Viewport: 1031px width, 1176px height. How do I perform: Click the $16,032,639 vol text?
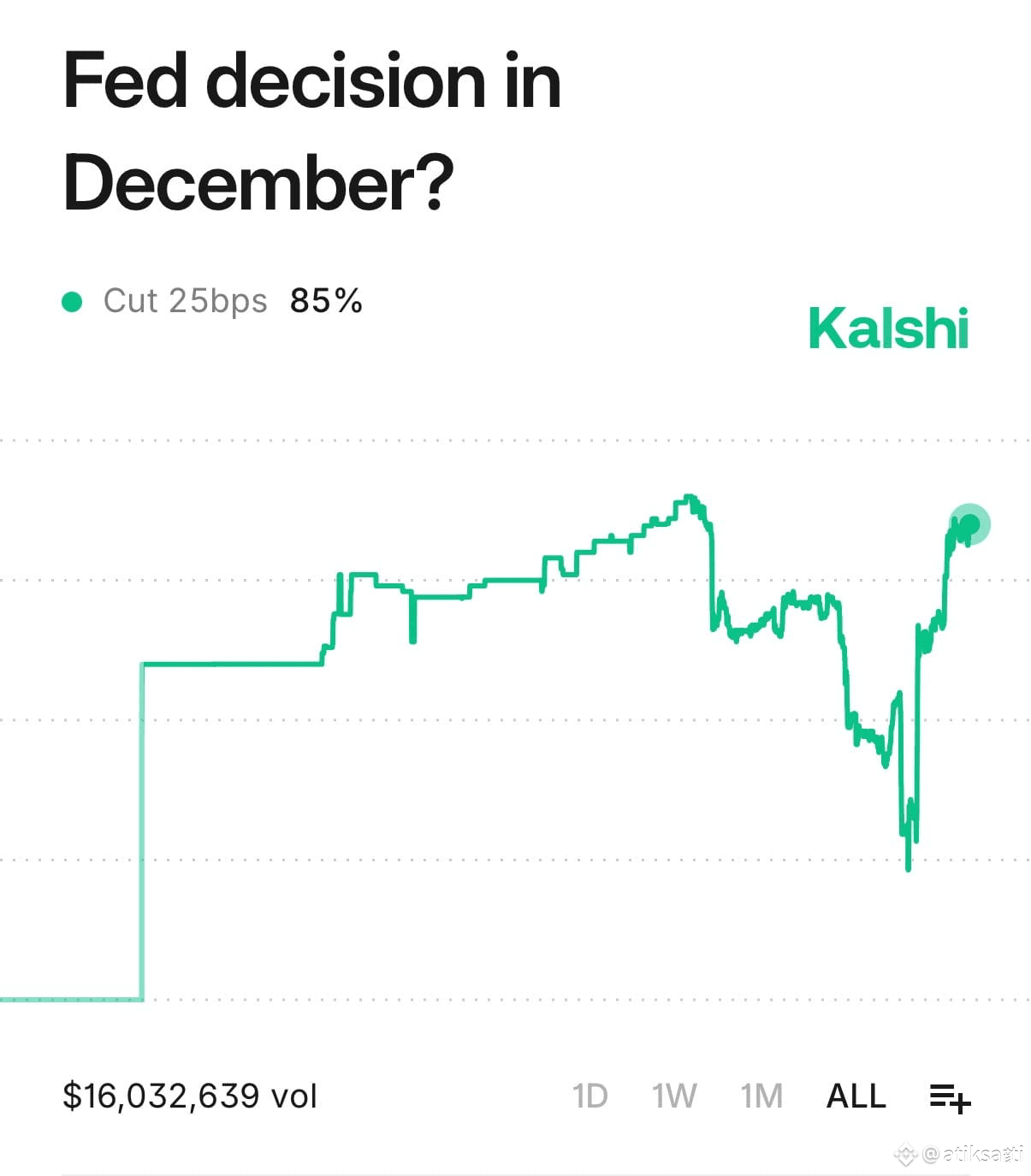tap(190, 1096)
